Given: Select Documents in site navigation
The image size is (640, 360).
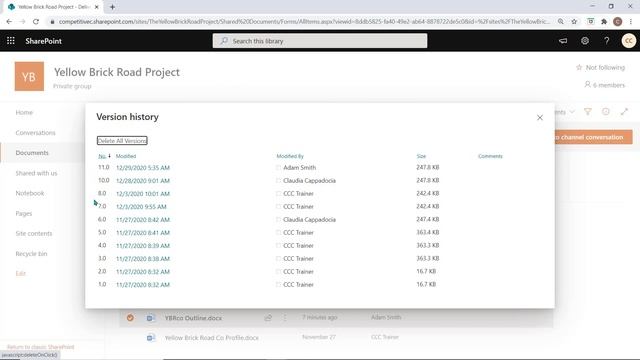Looking at the screenshot, I should coord(32,153).
